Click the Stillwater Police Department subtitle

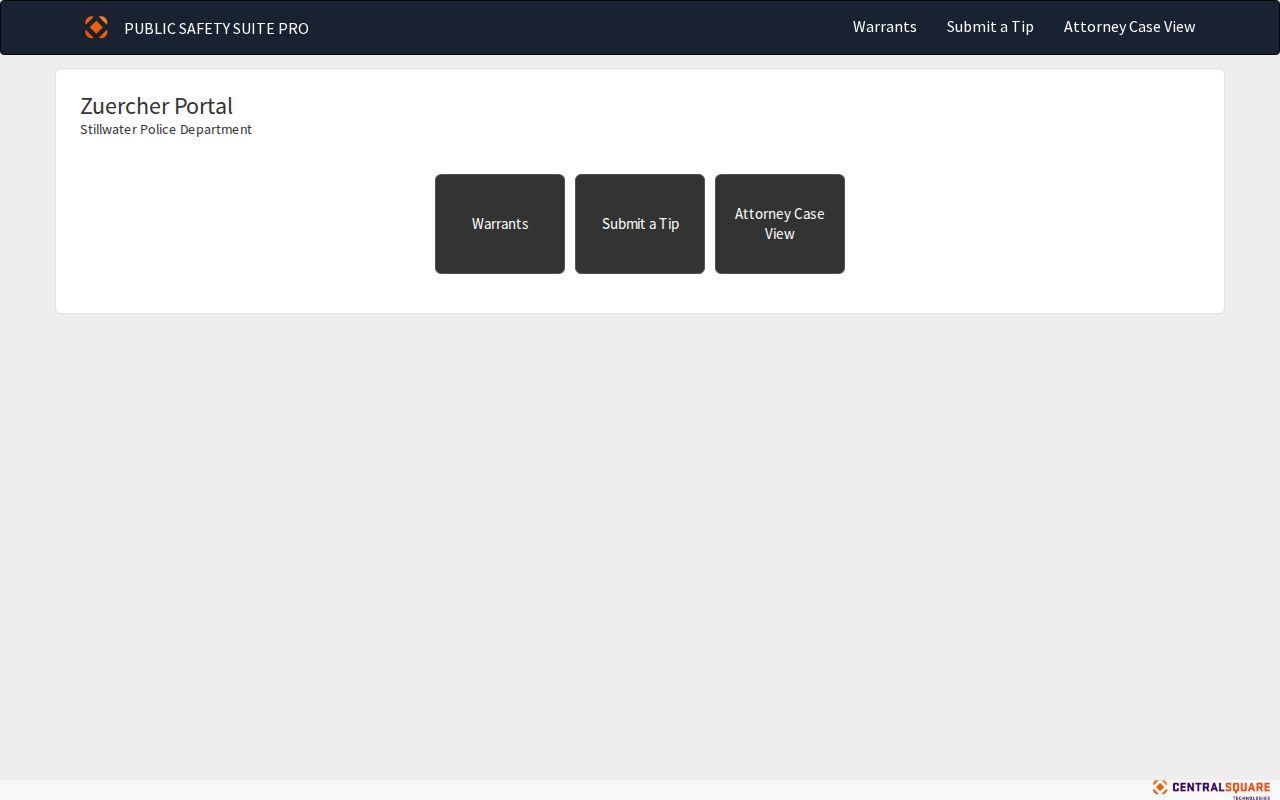[x=166, y=130]
